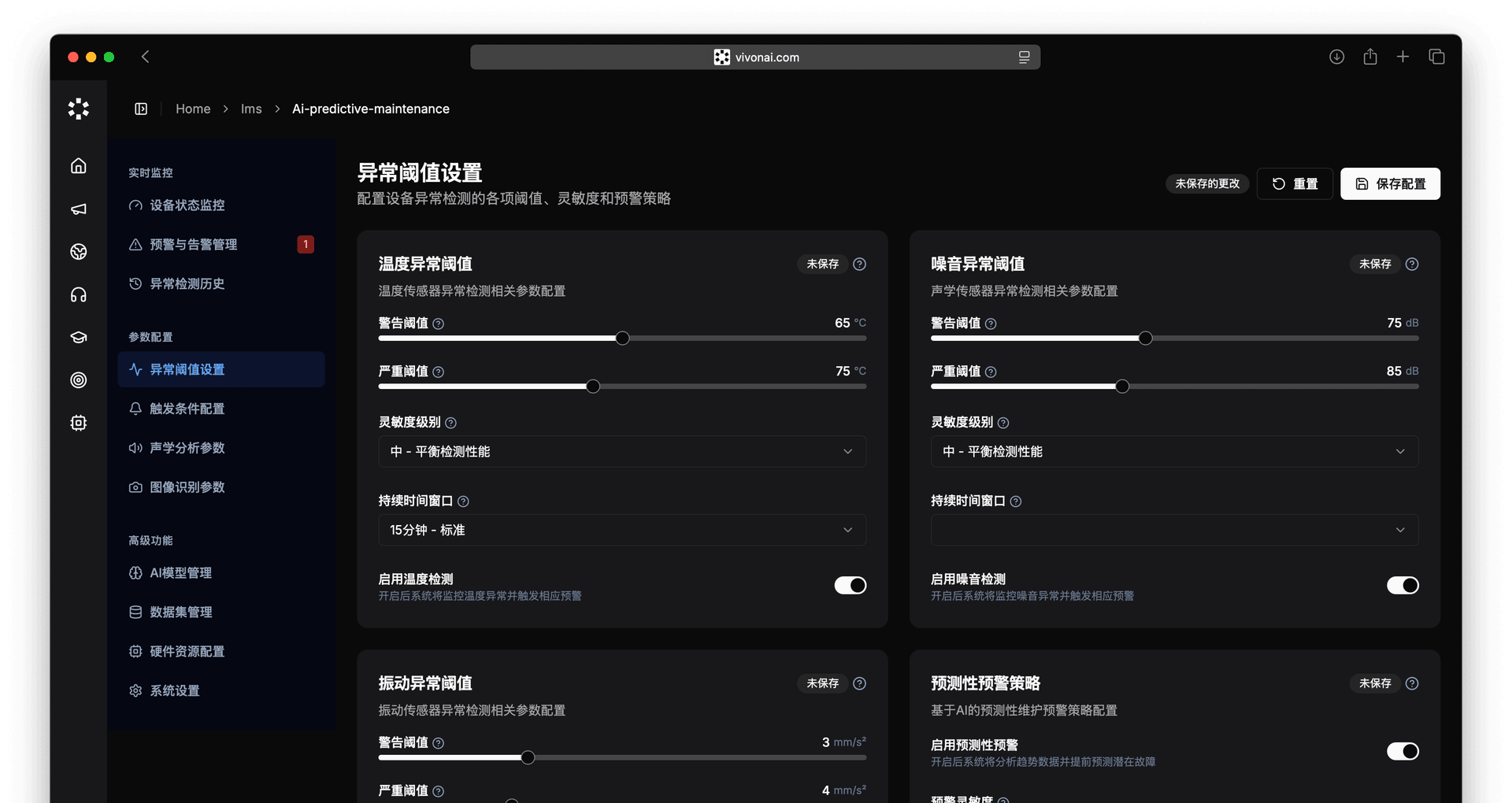This screenshot has width=1512, height=803.
Task: Click the globe icon in the sidebar rail
Action: click(x=79, y=251)
